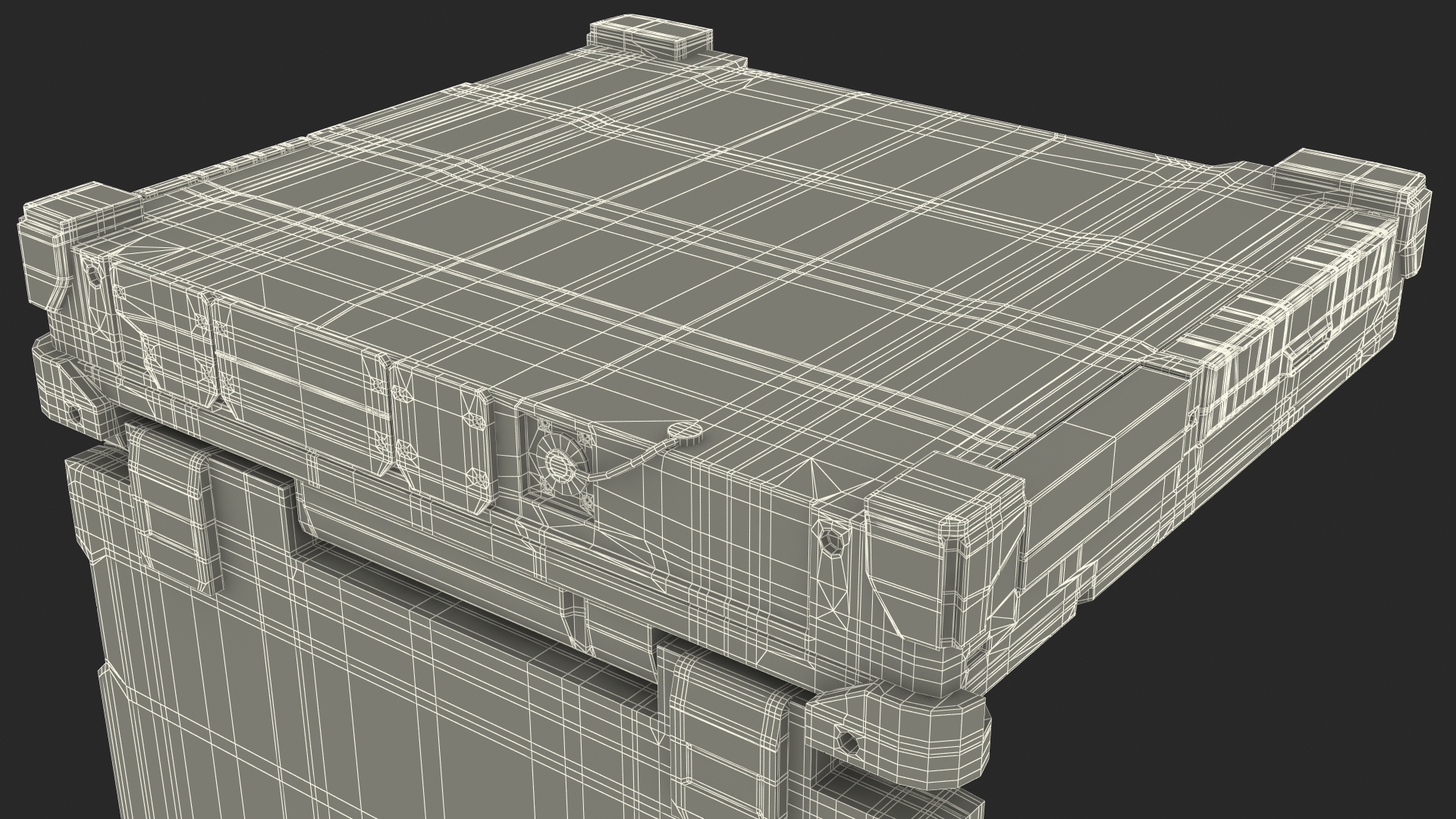Click the hexagonal screw beside front-right bumper
Viewport: 1456px width, 819px height.
[x=832, y=540]
